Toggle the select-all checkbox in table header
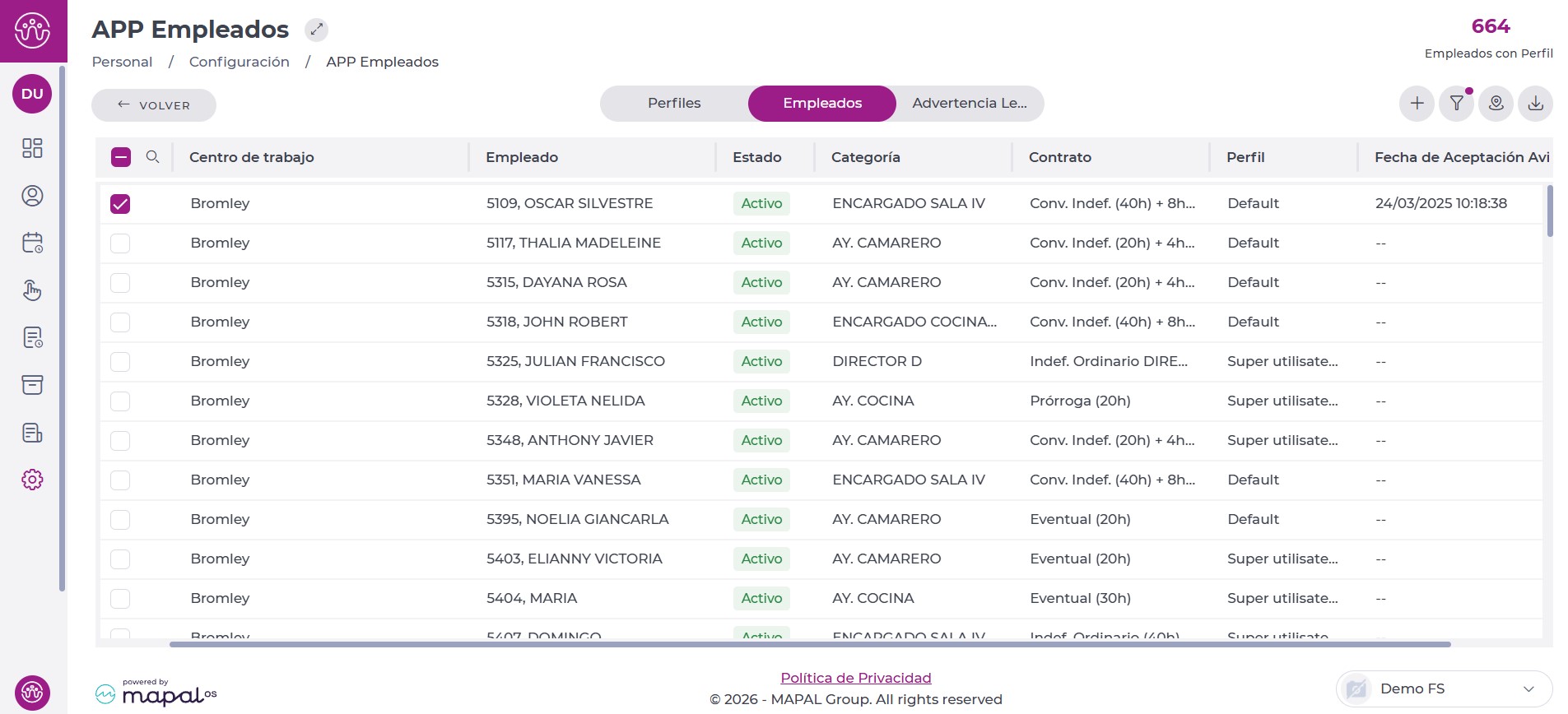Screen dimensions: 1568x714 pyautogui.click(x=121, y=157)
